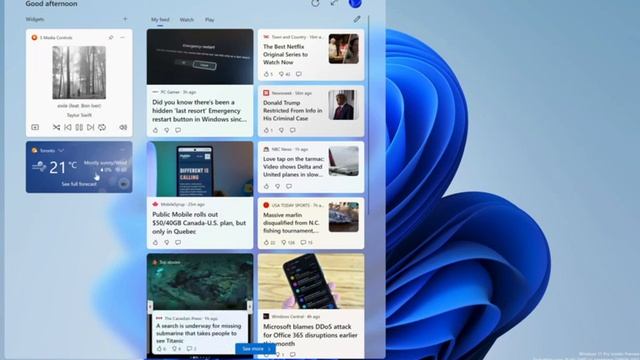Open the Massive marlin disqualified article
The height and width of the screenshot is (360, 640).
[x=291, y=223]
